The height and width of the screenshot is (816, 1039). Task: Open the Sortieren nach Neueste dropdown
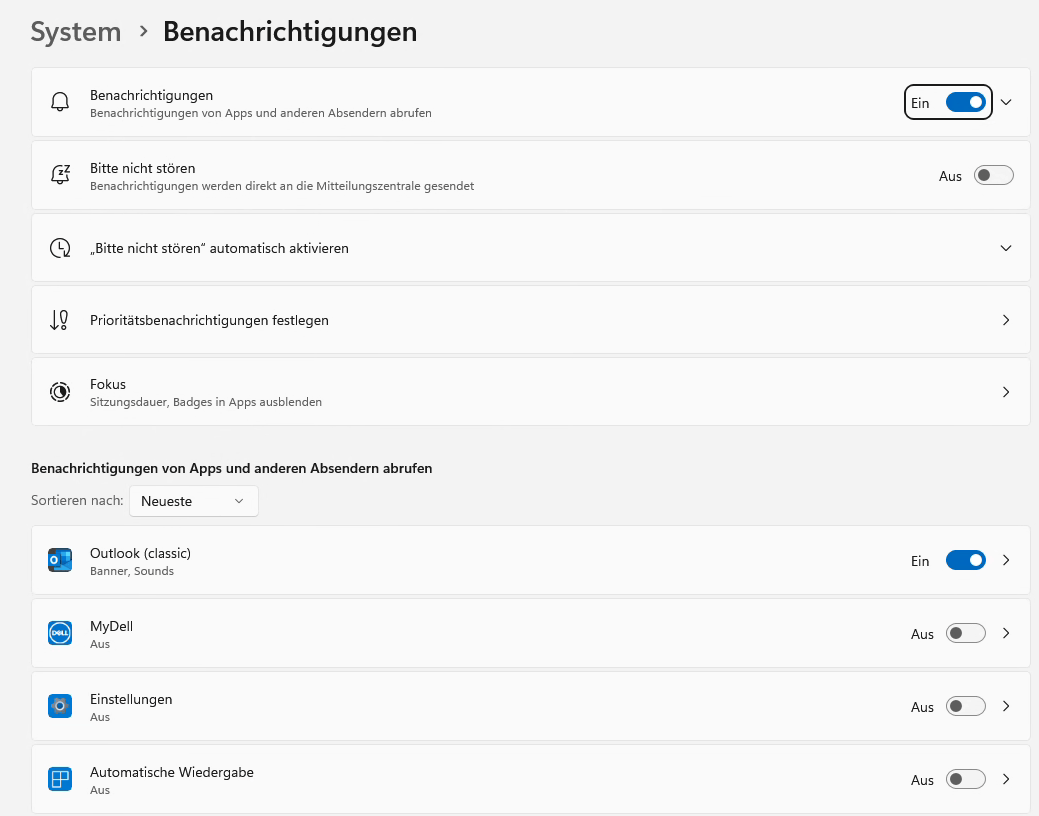pyautogui.click(x=193, y=501)
